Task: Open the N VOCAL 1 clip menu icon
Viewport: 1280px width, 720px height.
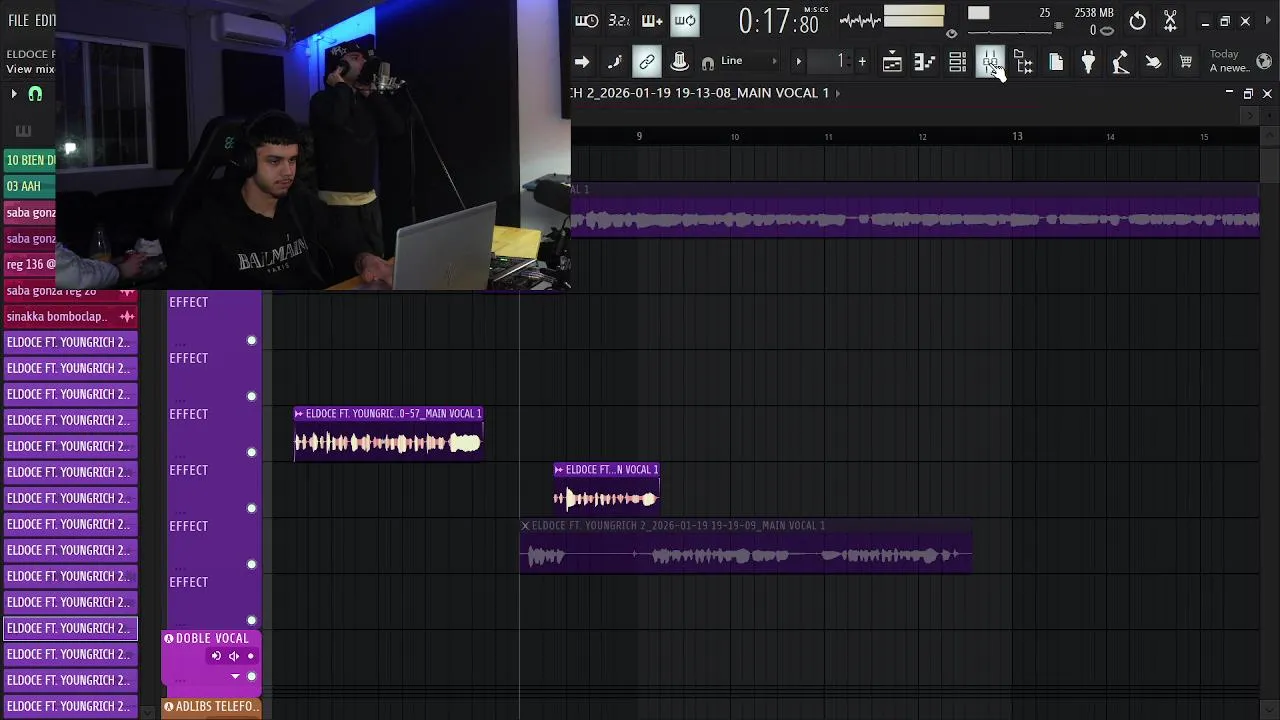Action: tap(559, 469)
